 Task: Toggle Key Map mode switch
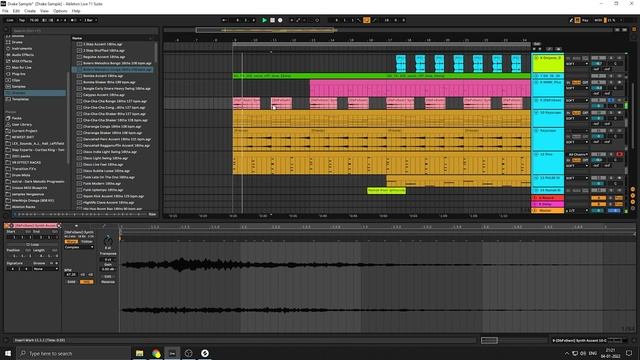coord(585,20)
